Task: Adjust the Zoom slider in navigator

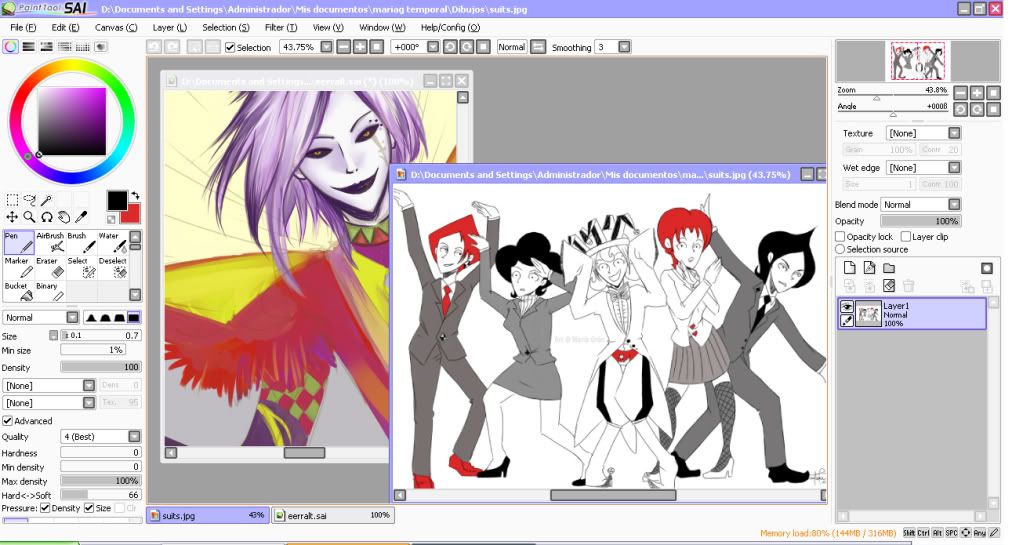Action: [x=876, y=98]
